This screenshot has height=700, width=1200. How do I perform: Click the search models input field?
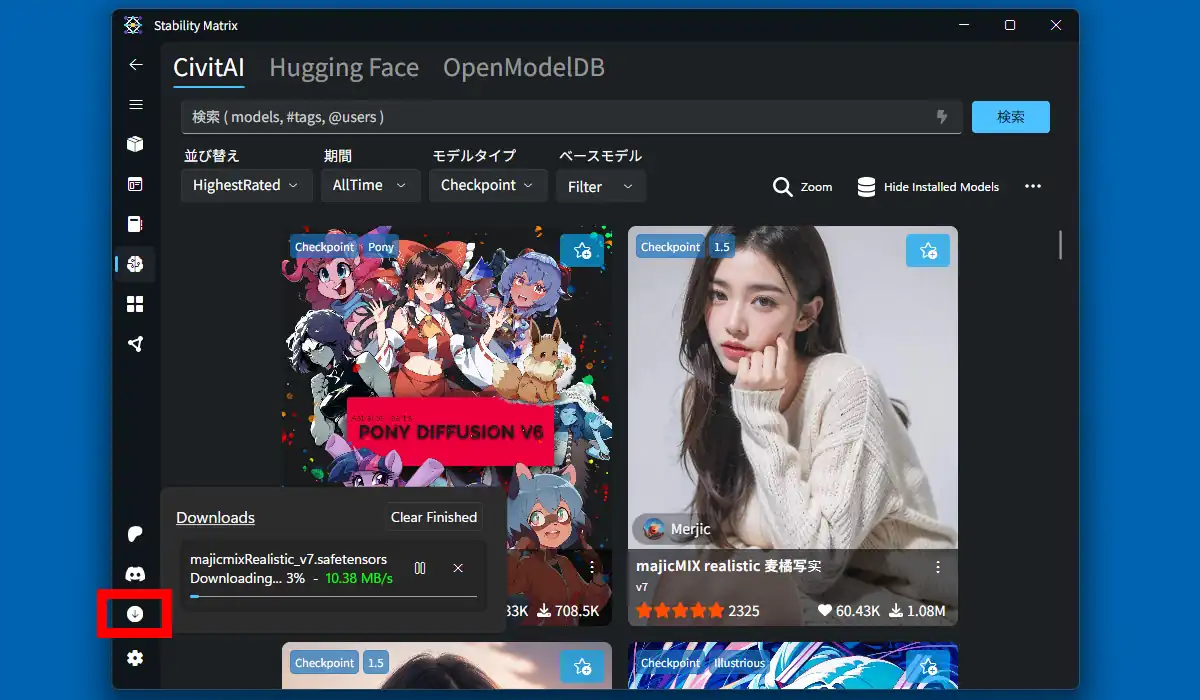[571, 117]
